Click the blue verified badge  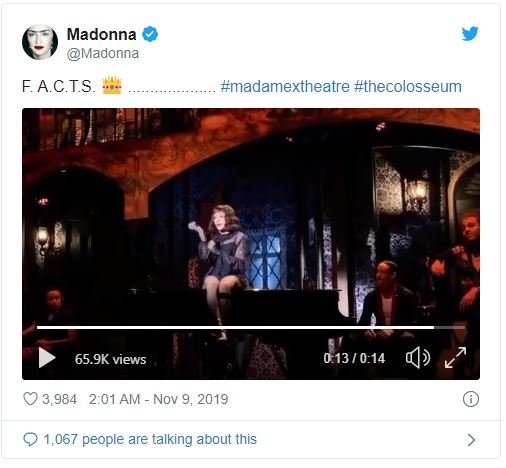[x=150, y=34]
